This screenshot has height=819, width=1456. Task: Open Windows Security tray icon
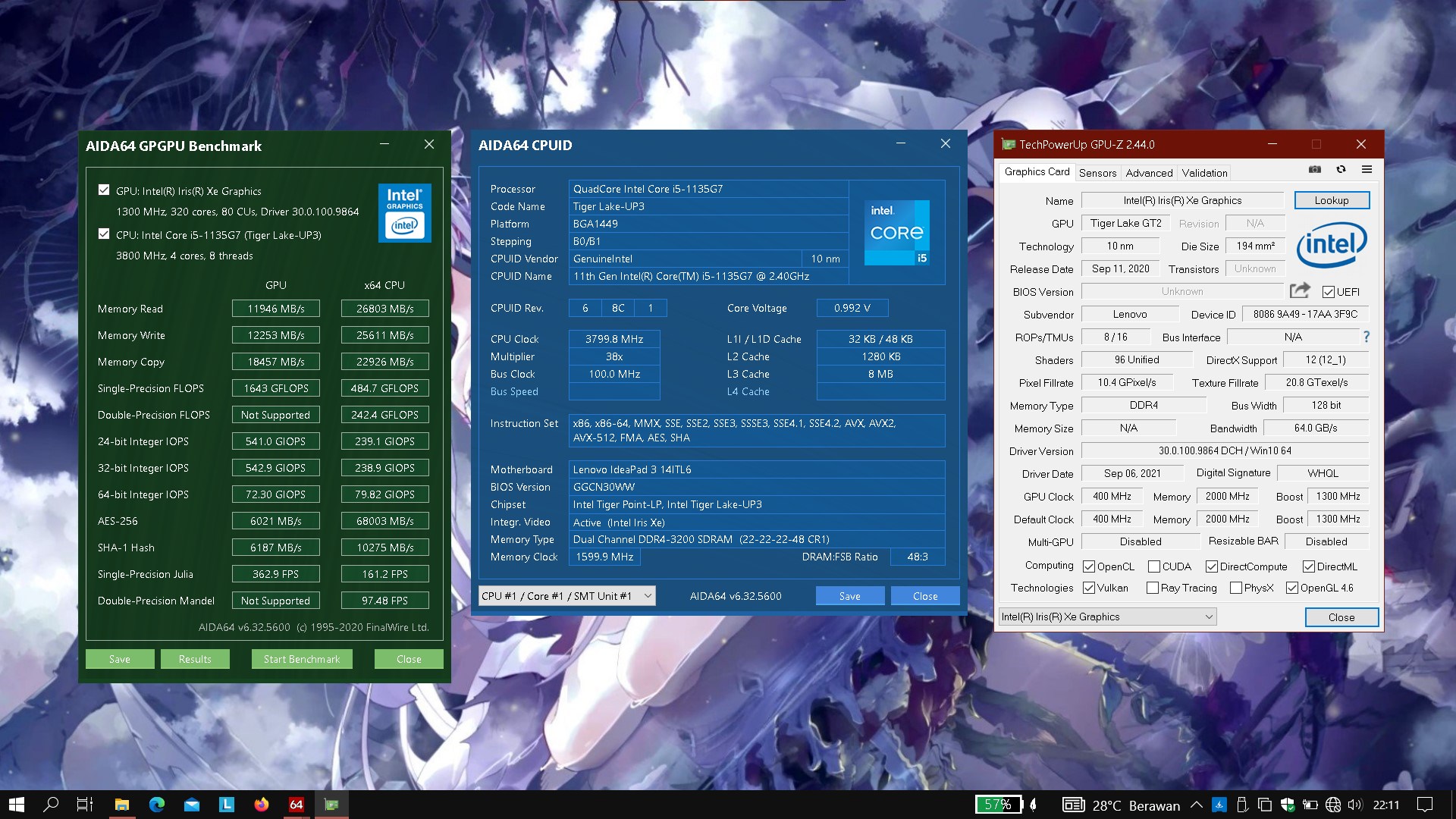coord(1287,805)
